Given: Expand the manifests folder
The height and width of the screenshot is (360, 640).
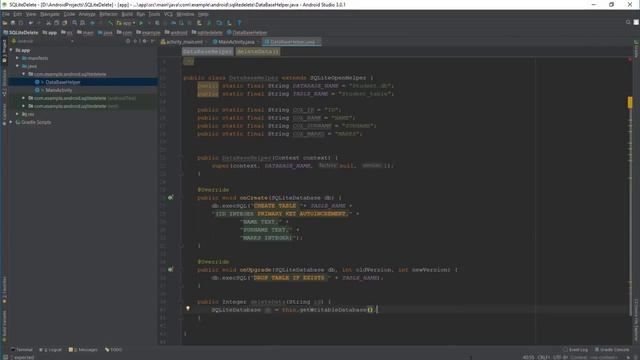Looking at the screenshot, I should click(x=18, y=58).
